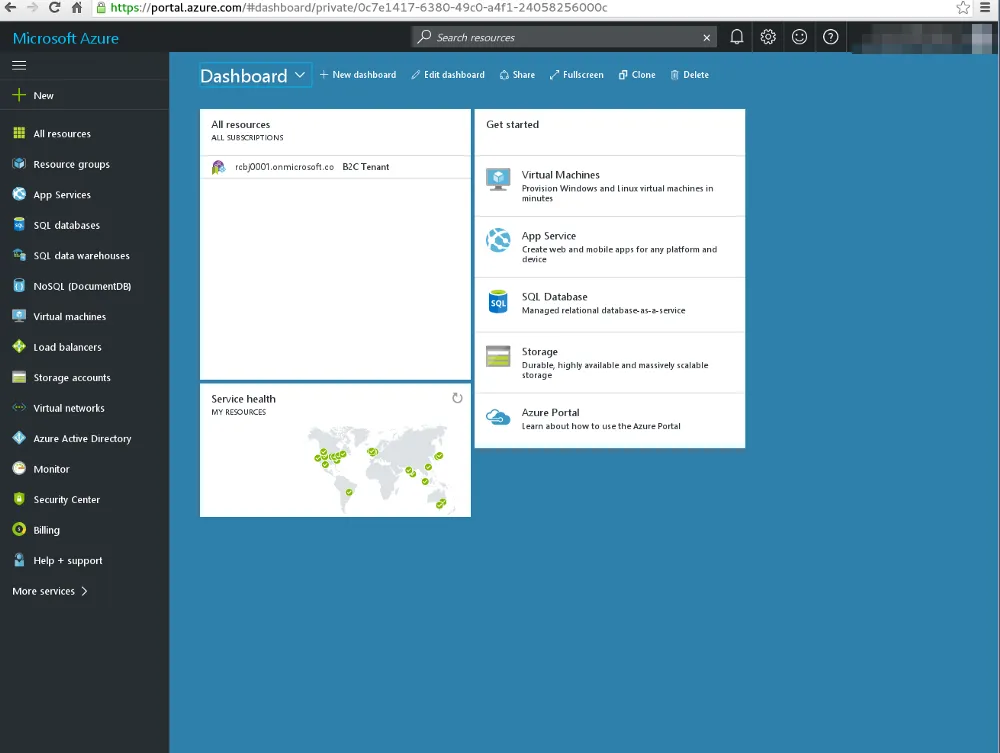Click the Load balancers diamond icon

[19, 347]
